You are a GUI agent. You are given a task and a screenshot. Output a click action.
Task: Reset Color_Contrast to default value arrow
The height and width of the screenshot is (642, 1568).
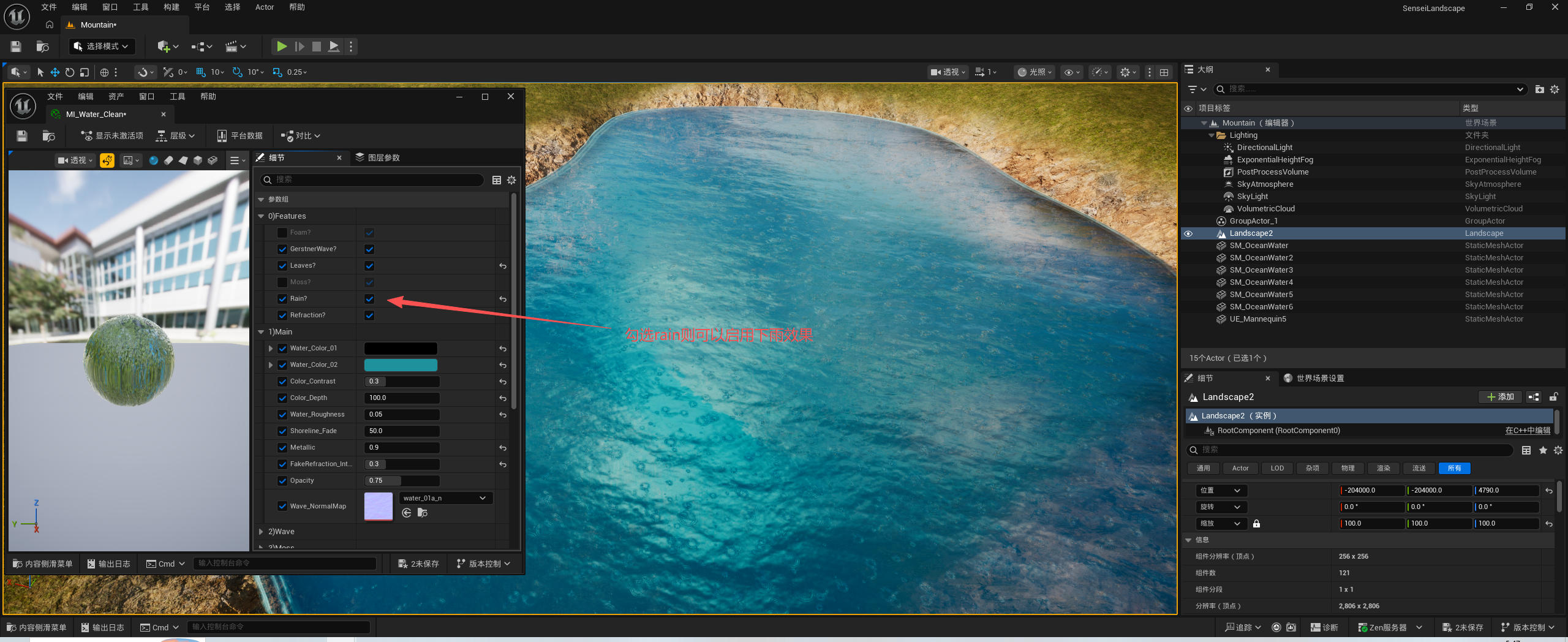[x=503, y=382]
